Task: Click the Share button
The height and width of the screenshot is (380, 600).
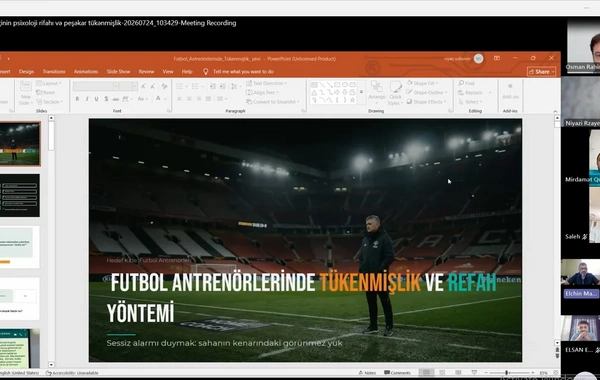Action: [541, 72]
